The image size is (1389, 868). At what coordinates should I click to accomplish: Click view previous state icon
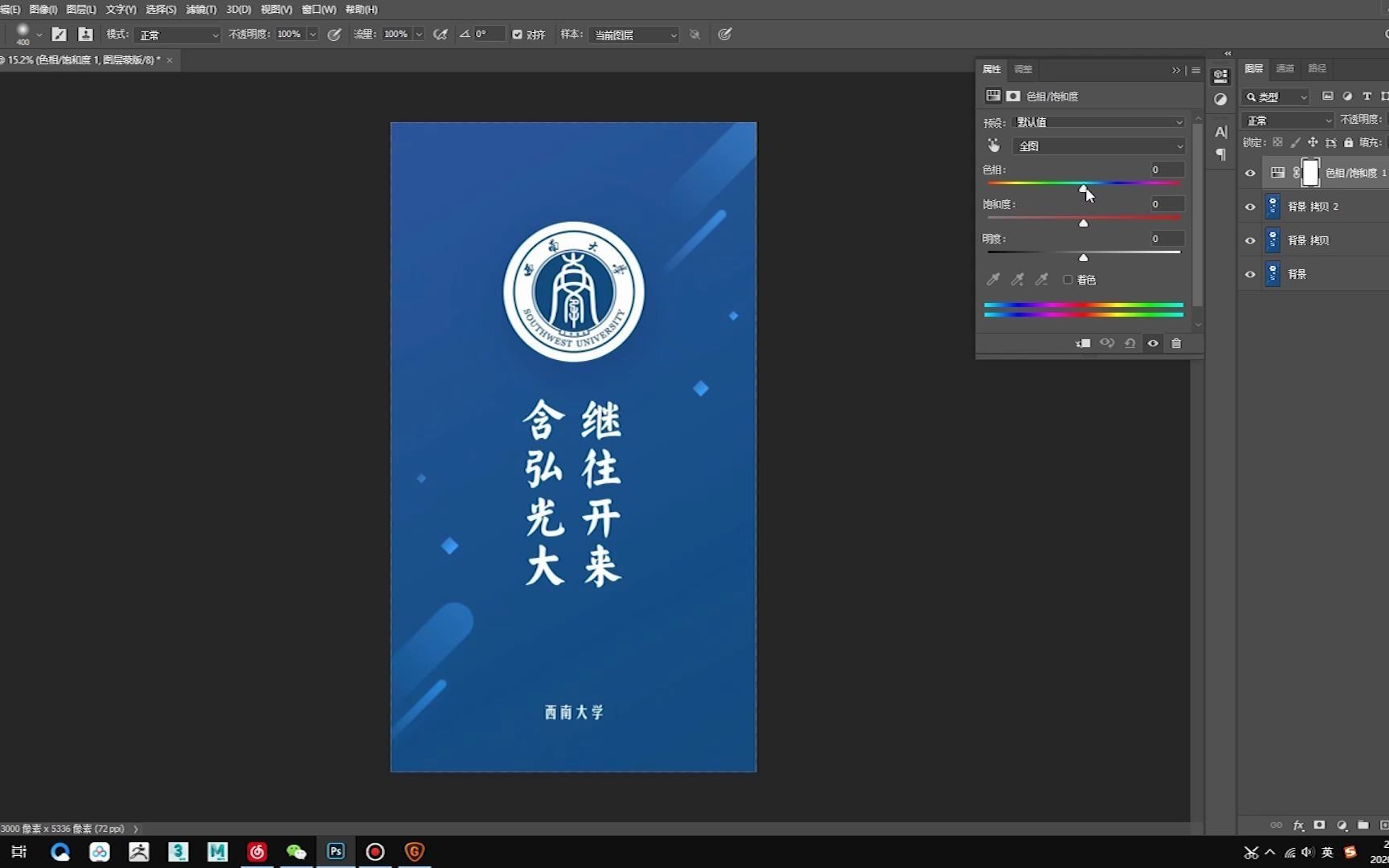[x=1107, y=343]
